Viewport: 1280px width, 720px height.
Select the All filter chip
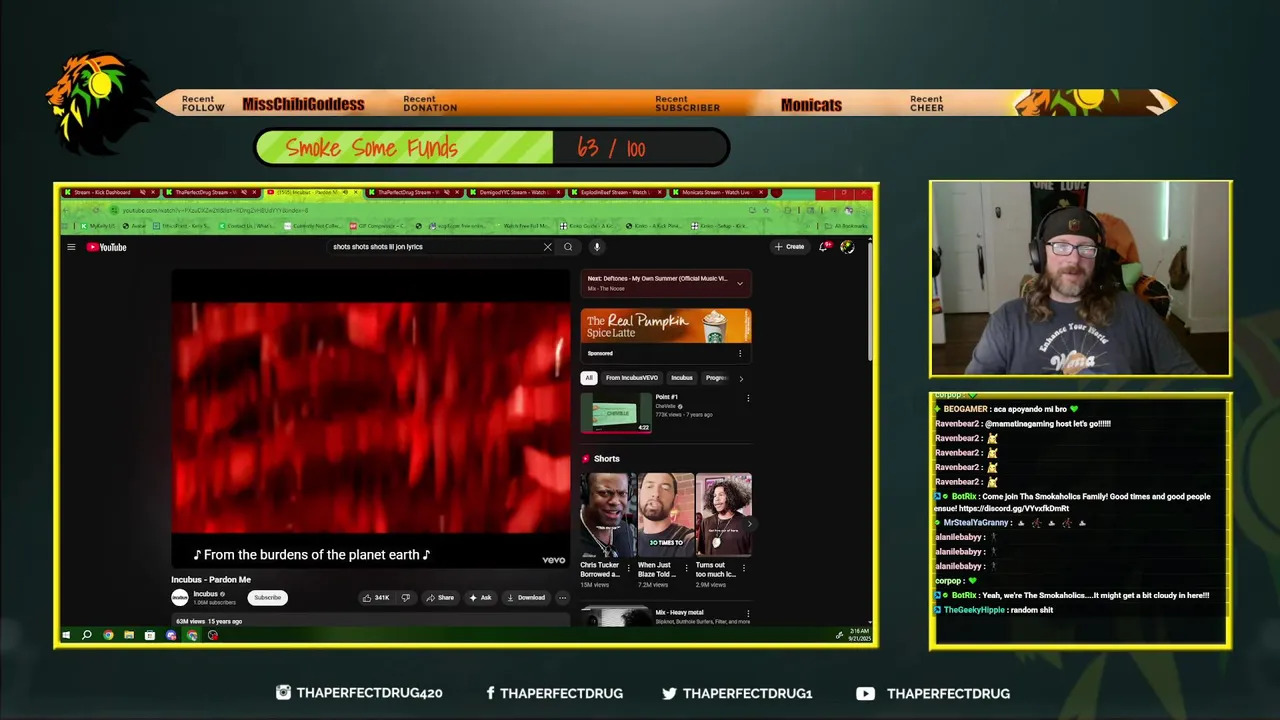[x=589, y=378]
